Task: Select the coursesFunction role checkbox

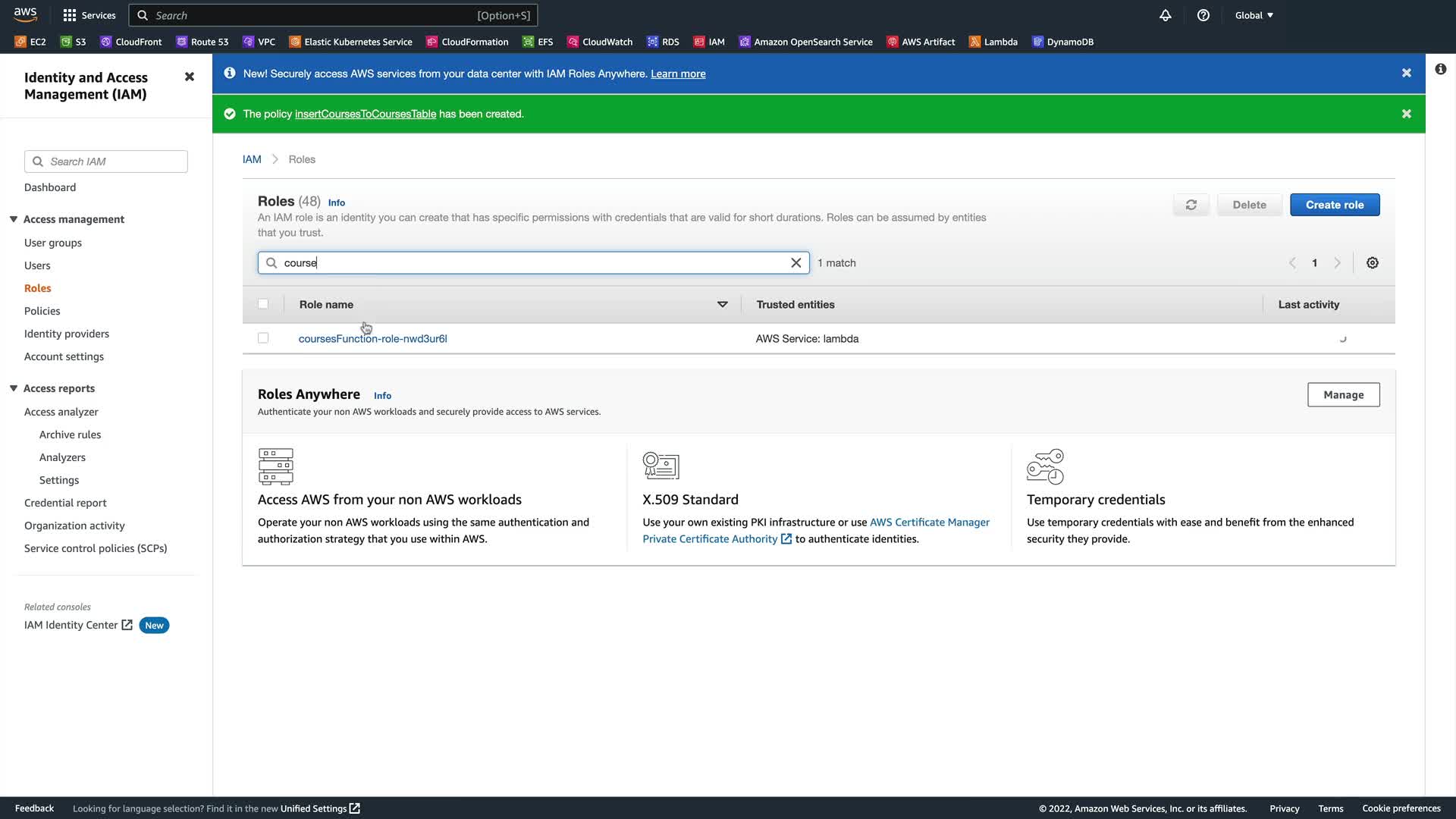Action: pos(263,338)
